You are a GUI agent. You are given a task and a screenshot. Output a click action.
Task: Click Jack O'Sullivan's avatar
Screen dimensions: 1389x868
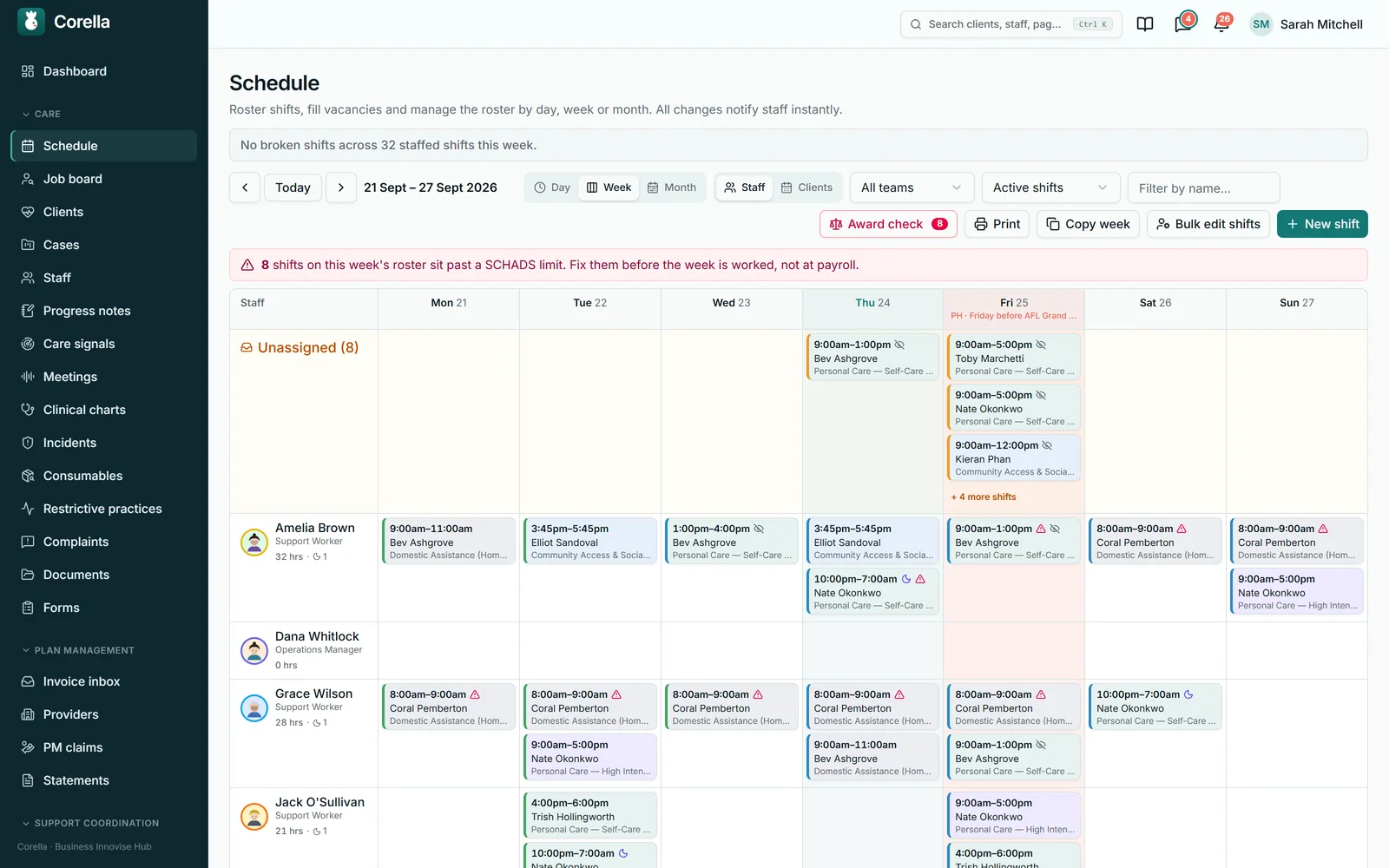254,817
